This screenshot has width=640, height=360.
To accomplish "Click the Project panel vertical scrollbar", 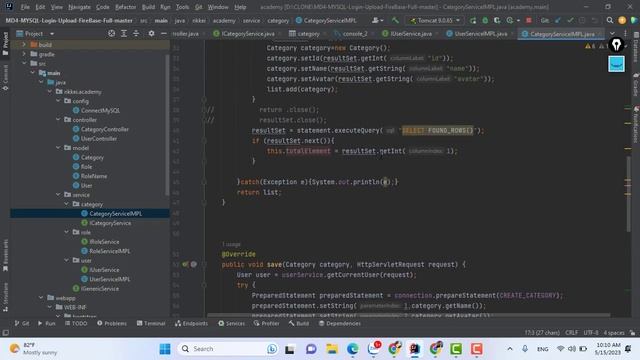I will 167,124.
